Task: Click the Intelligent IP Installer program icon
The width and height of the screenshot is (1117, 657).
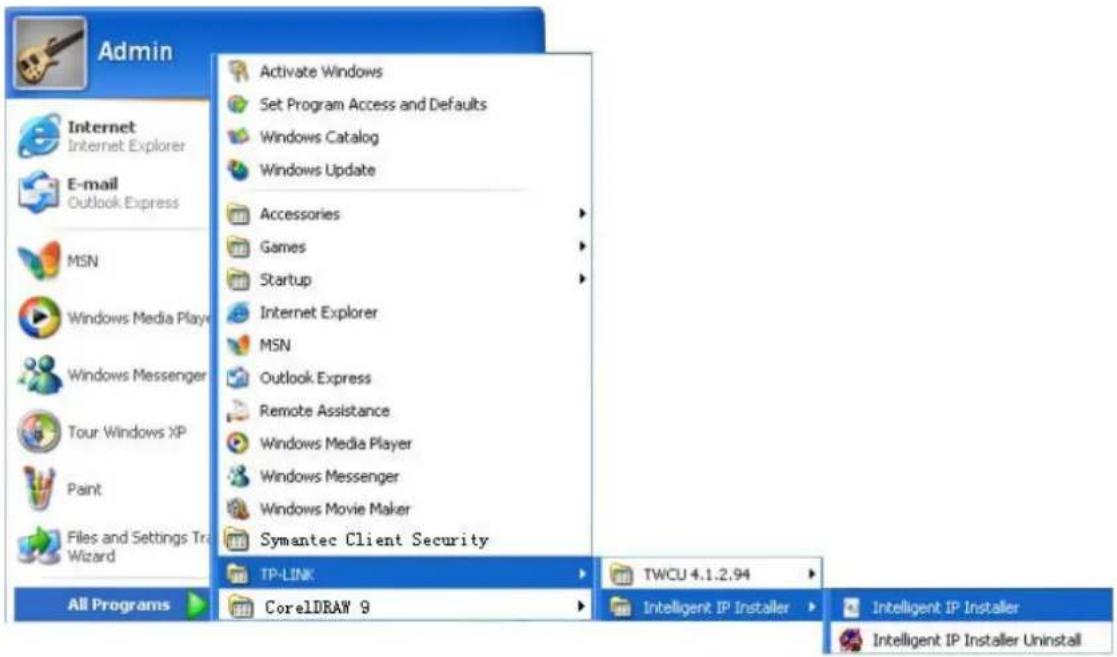Action: [851, 607]
